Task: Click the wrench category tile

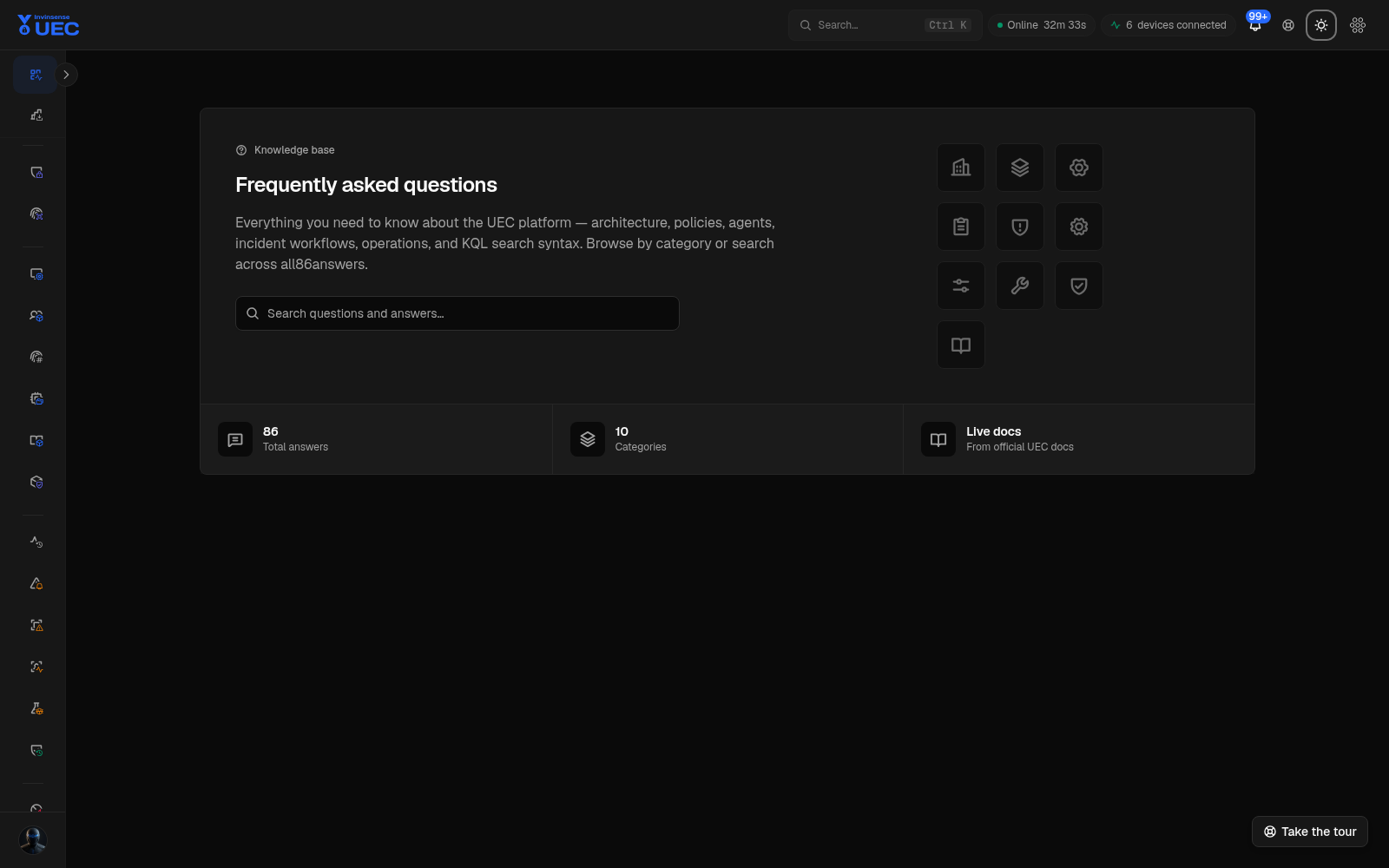Action: 1020,286
